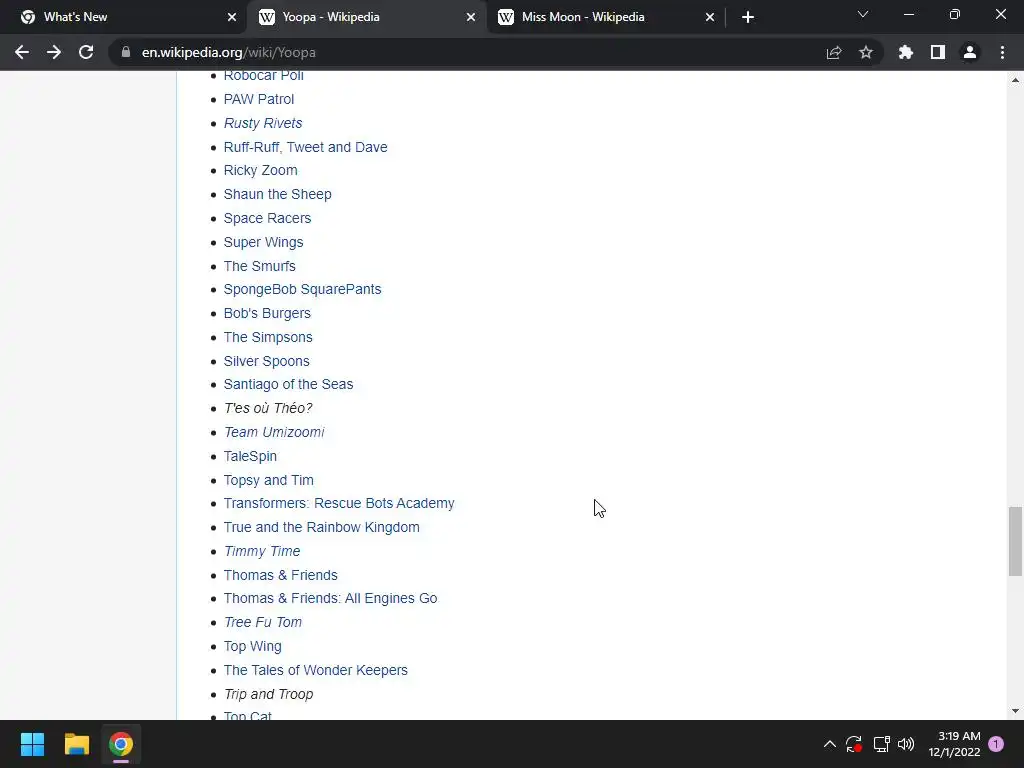Image resolution: width=1024 pixels, height=768 pixels.
Task: Switch to the What's New tab
Action: tap(123, 17)
